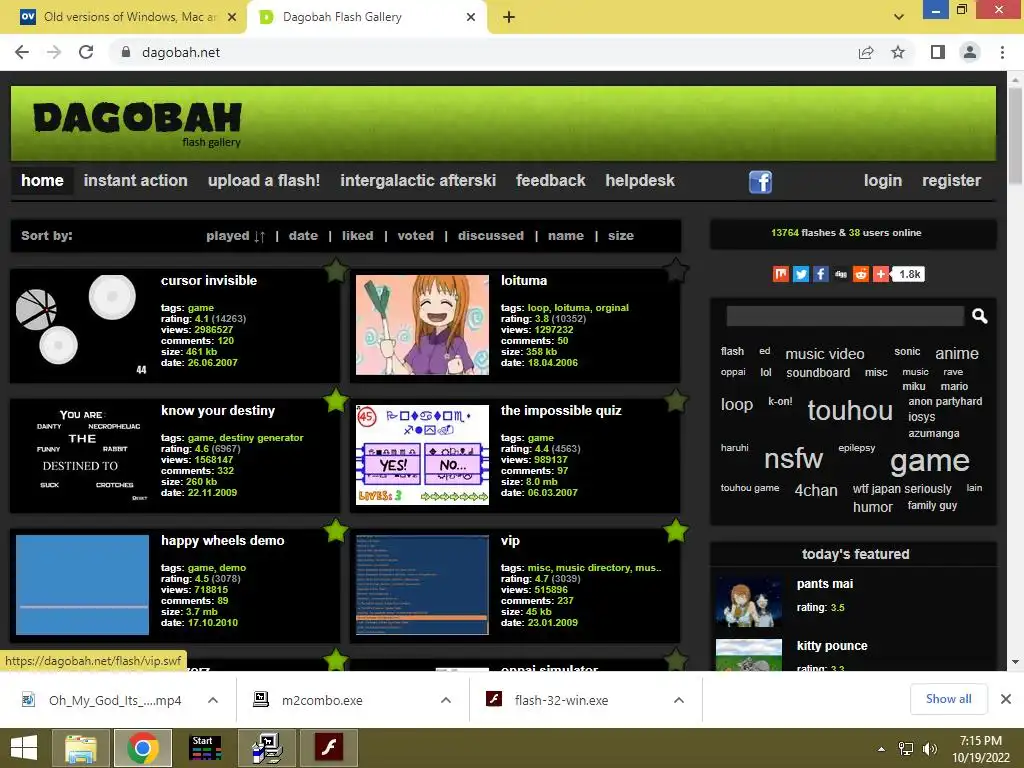Click the Facebook icon in the navigation bar
The image size is (1024, 768).
760,181
